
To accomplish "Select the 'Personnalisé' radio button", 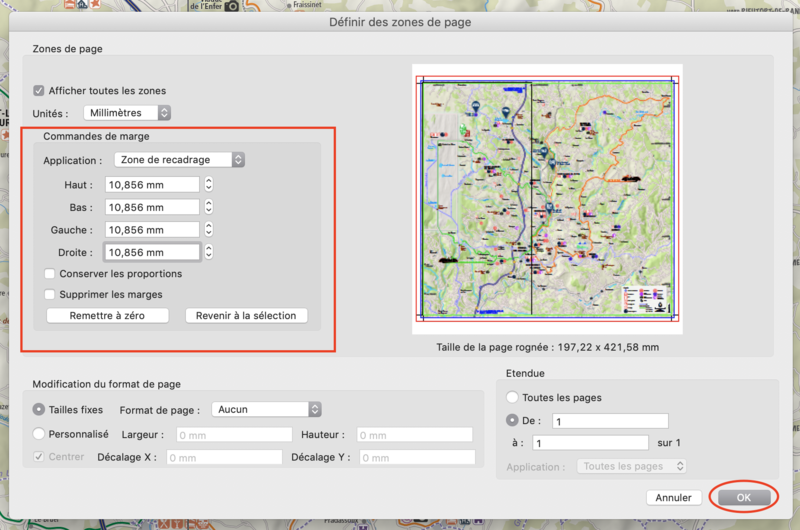I will [x=39, y=434].
